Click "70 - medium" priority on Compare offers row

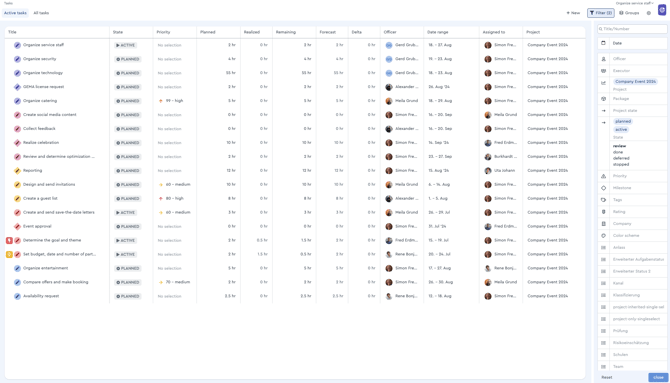[178, 282]
